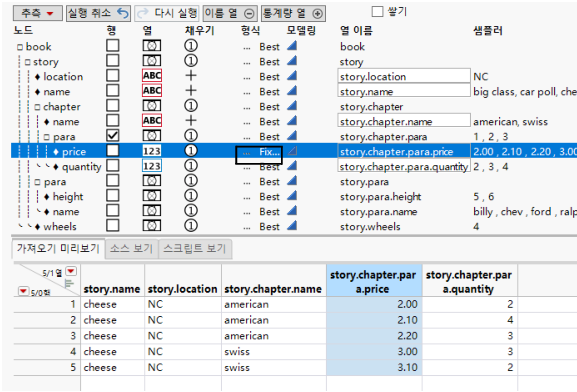Screen dimensions: 577x392
Task: Select preview row number 3
Action: pos(73,336)
